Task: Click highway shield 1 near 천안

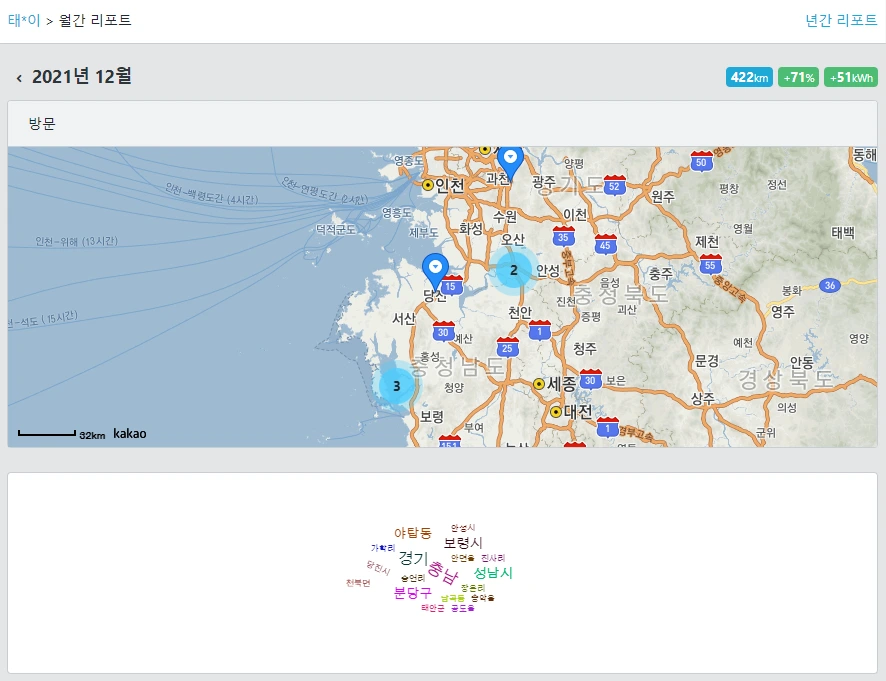Action: [540, 331]
